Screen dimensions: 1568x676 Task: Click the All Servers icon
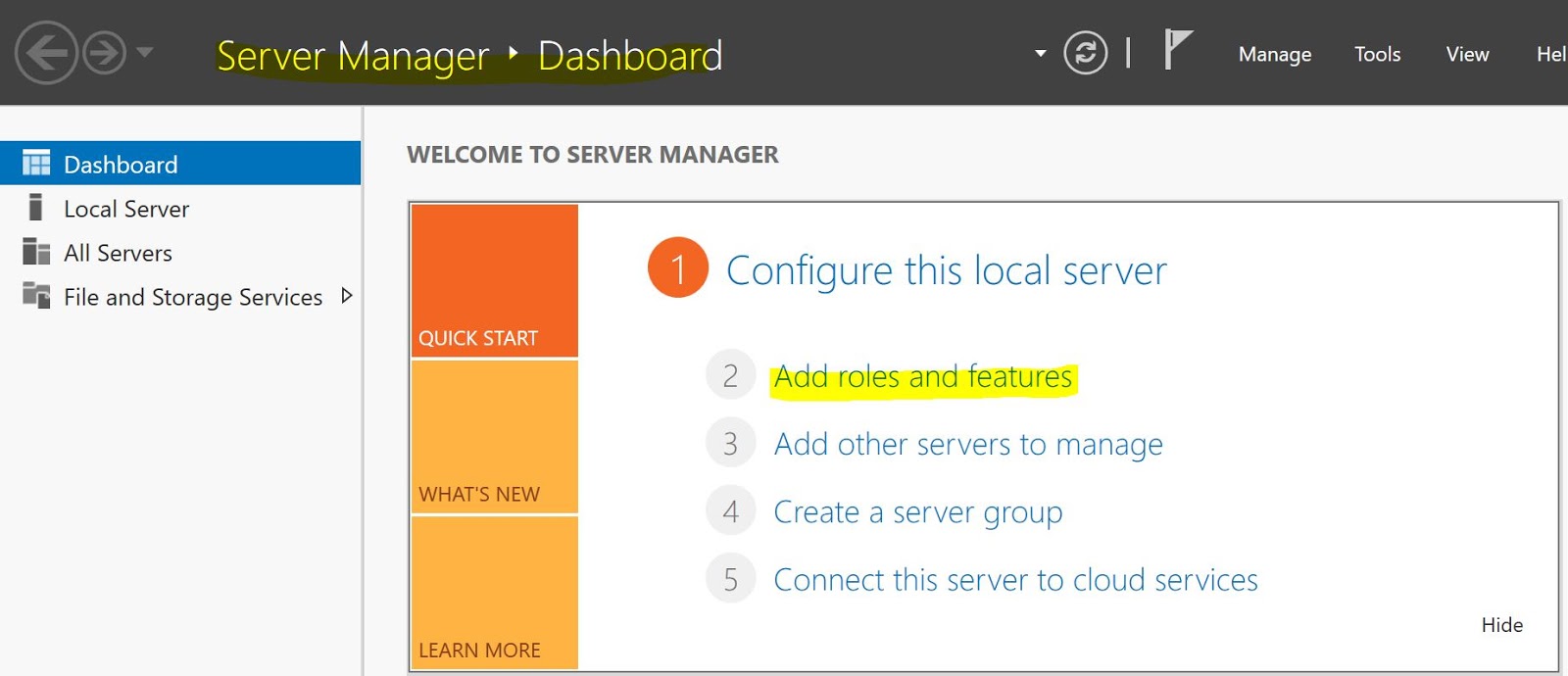click(36, 252)
